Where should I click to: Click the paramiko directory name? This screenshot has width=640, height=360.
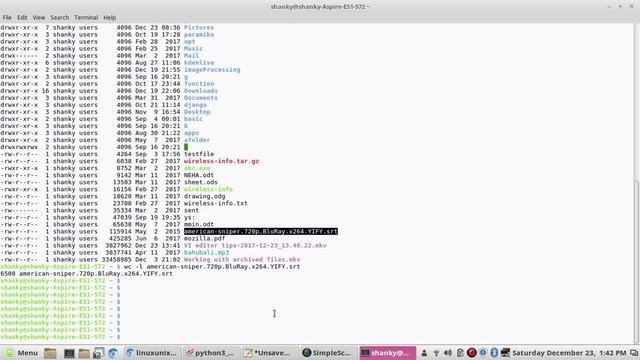click(x=199, y=35)
